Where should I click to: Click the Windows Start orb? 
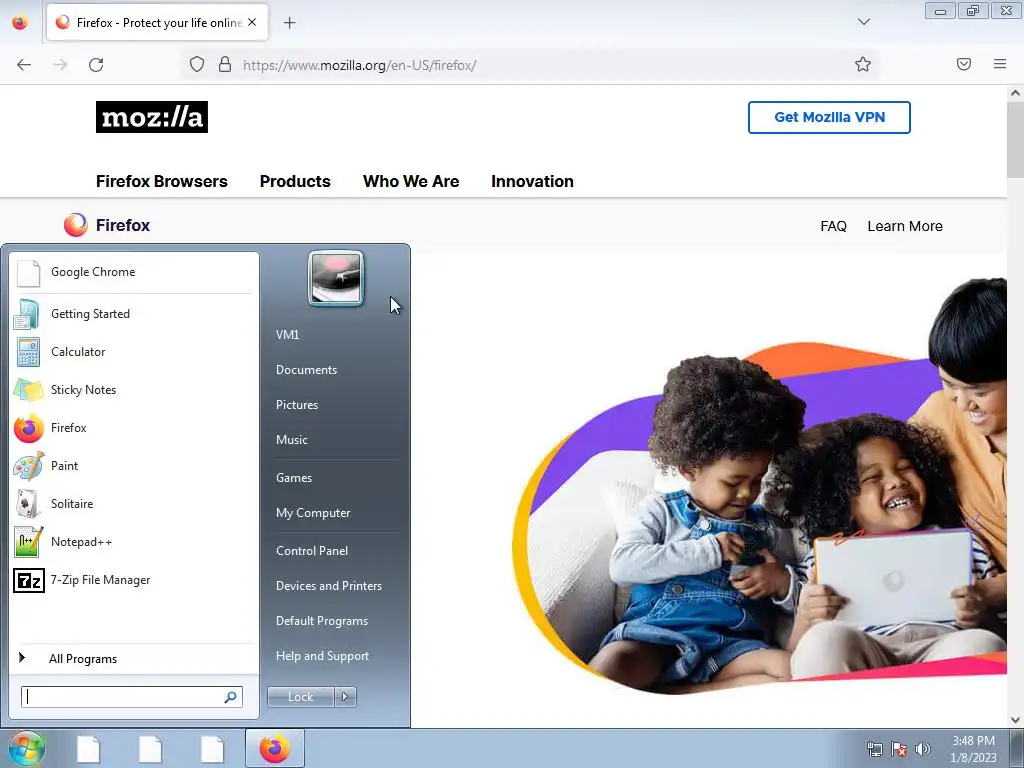25,748
